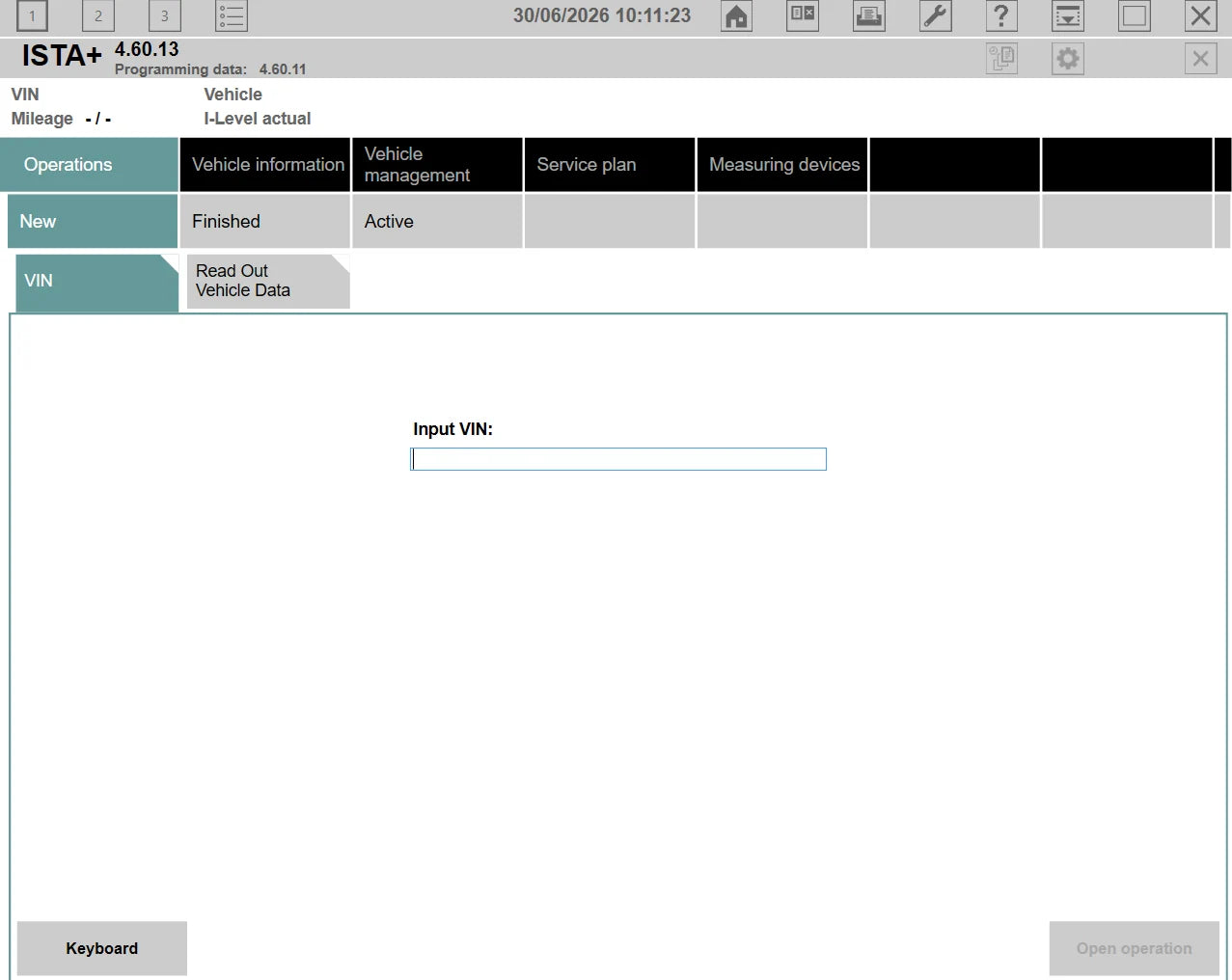
Task: Click the greyed document copy icon
Action: (1002, 59)
